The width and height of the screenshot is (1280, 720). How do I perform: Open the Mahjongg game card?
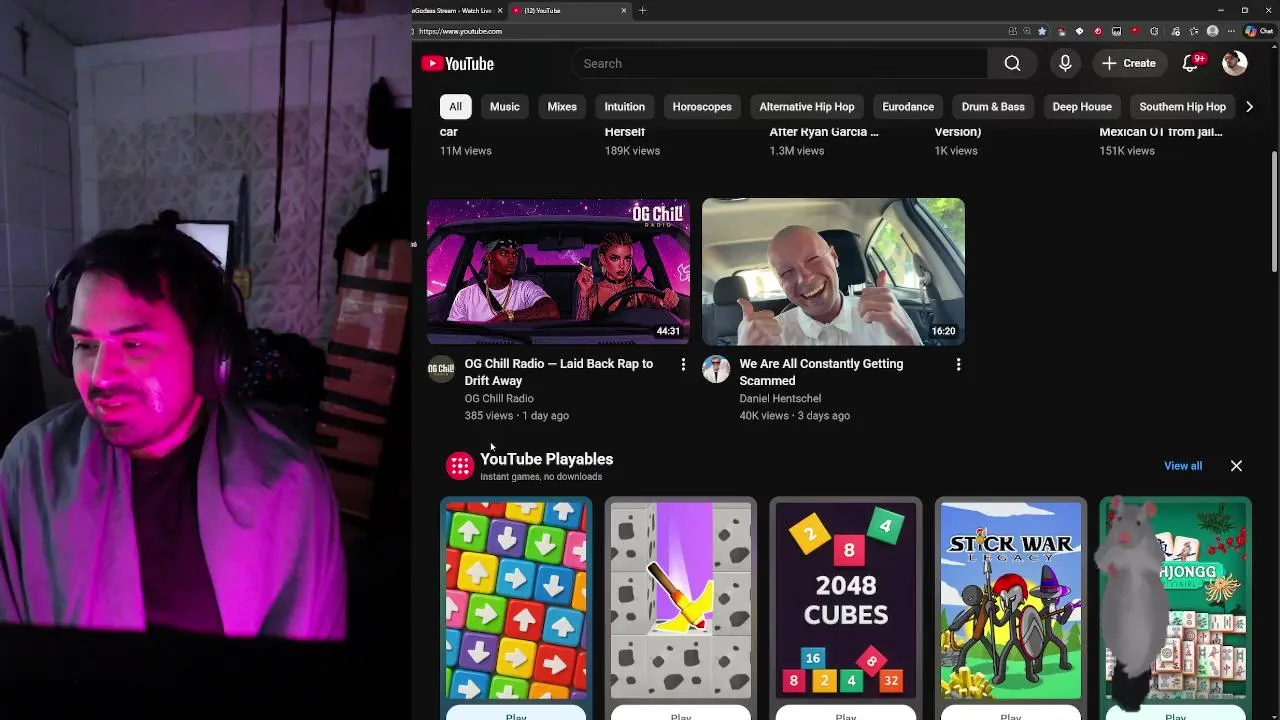pyautogui.click(x=1175, y=601)
